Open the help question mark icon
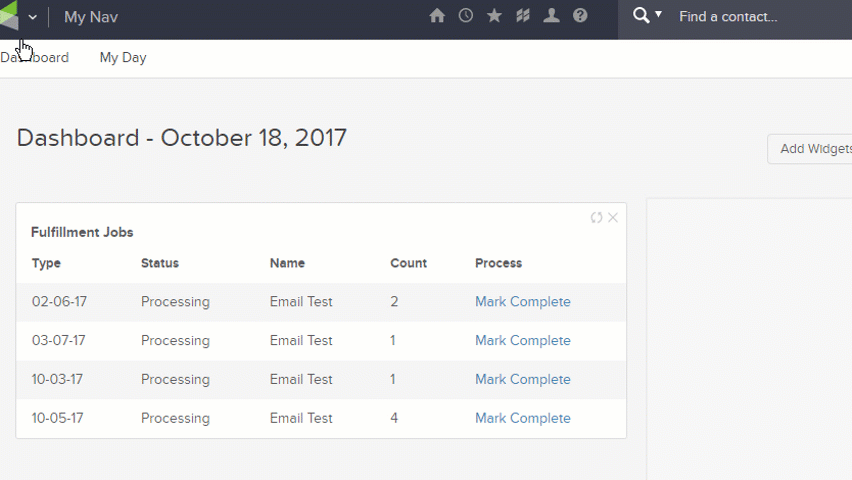852x480 pixels. [x=580, y=16]
